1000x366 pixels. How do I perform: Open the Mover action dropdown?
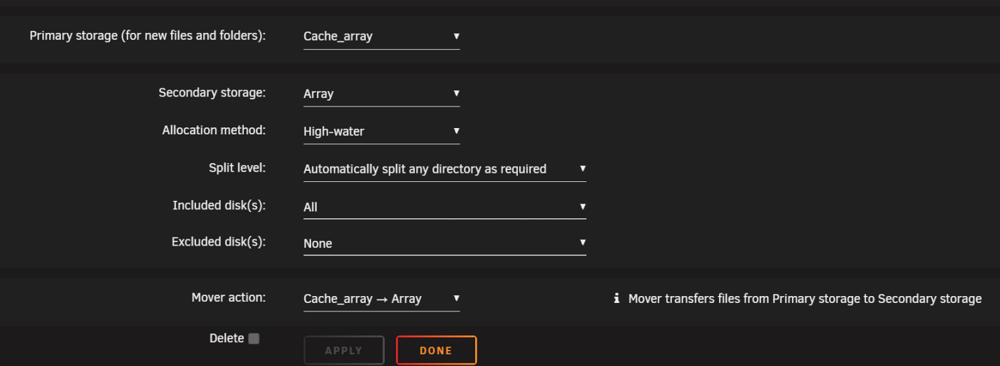pyautogui.click(x=381, y=298)
